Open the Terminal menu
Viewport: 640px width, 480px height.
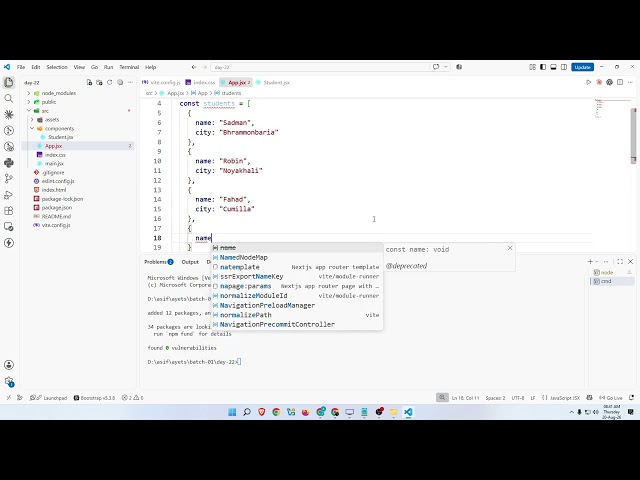(129, 67)
